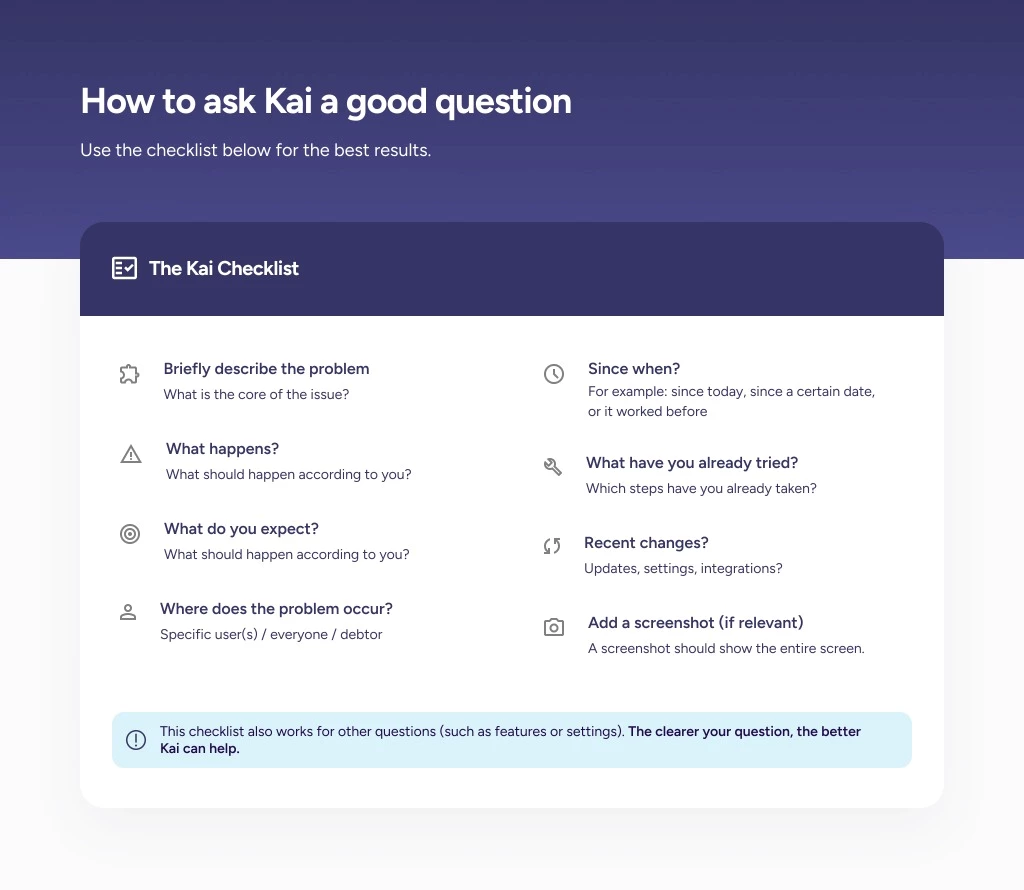Click 'The Kai Checklist' header title
Viewport: 1024px width, 890px height.
[224, 268]
